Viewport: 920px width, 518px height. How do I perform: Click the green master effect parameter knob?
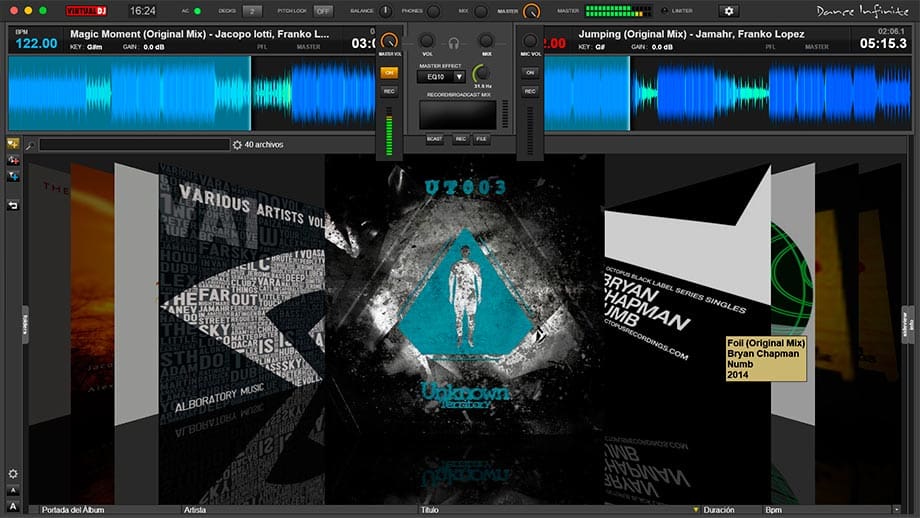coord(482,74)
